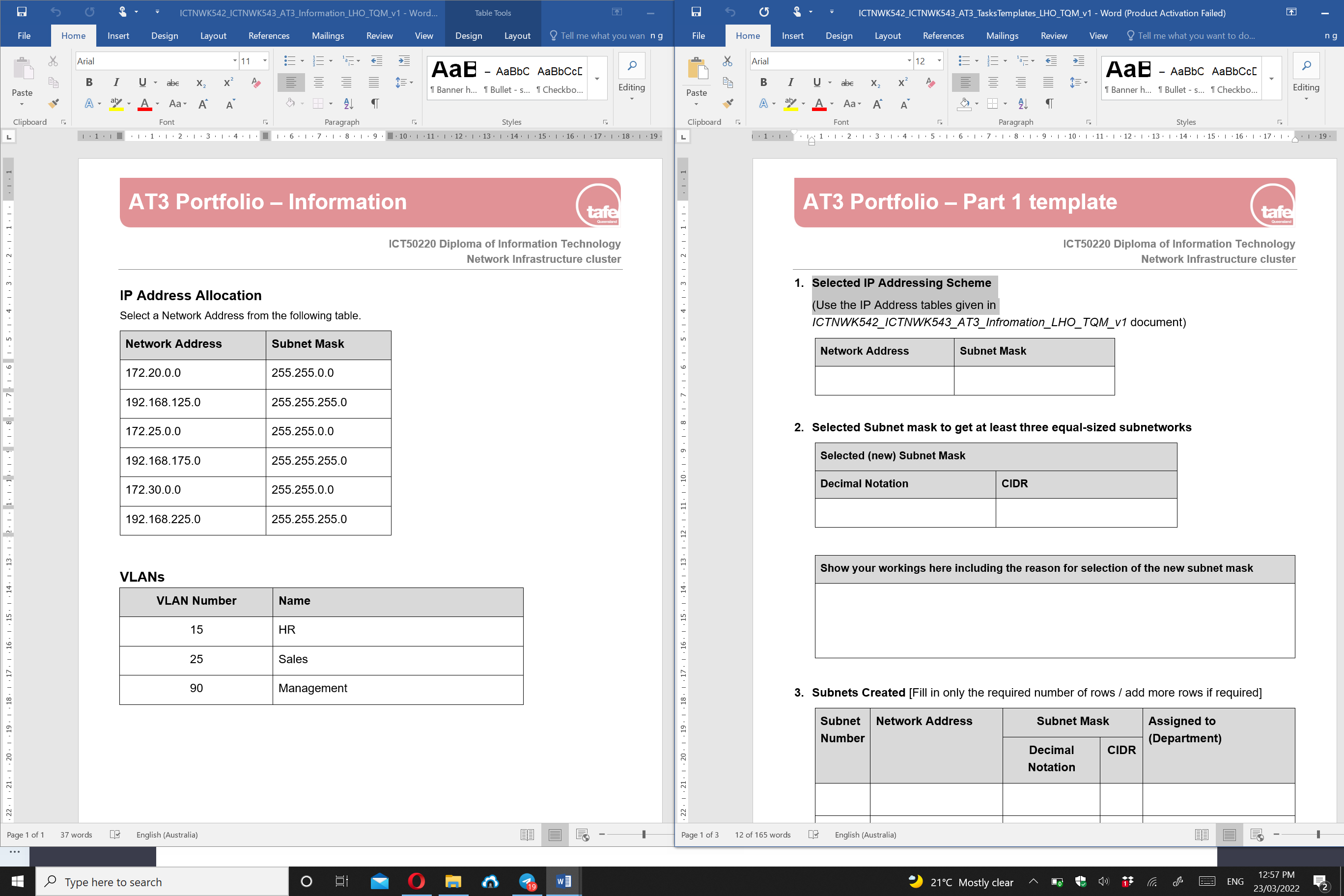1344x896 pixels.
Task: Open line spacing dropdown in right window
Action: click(1086, 83)
